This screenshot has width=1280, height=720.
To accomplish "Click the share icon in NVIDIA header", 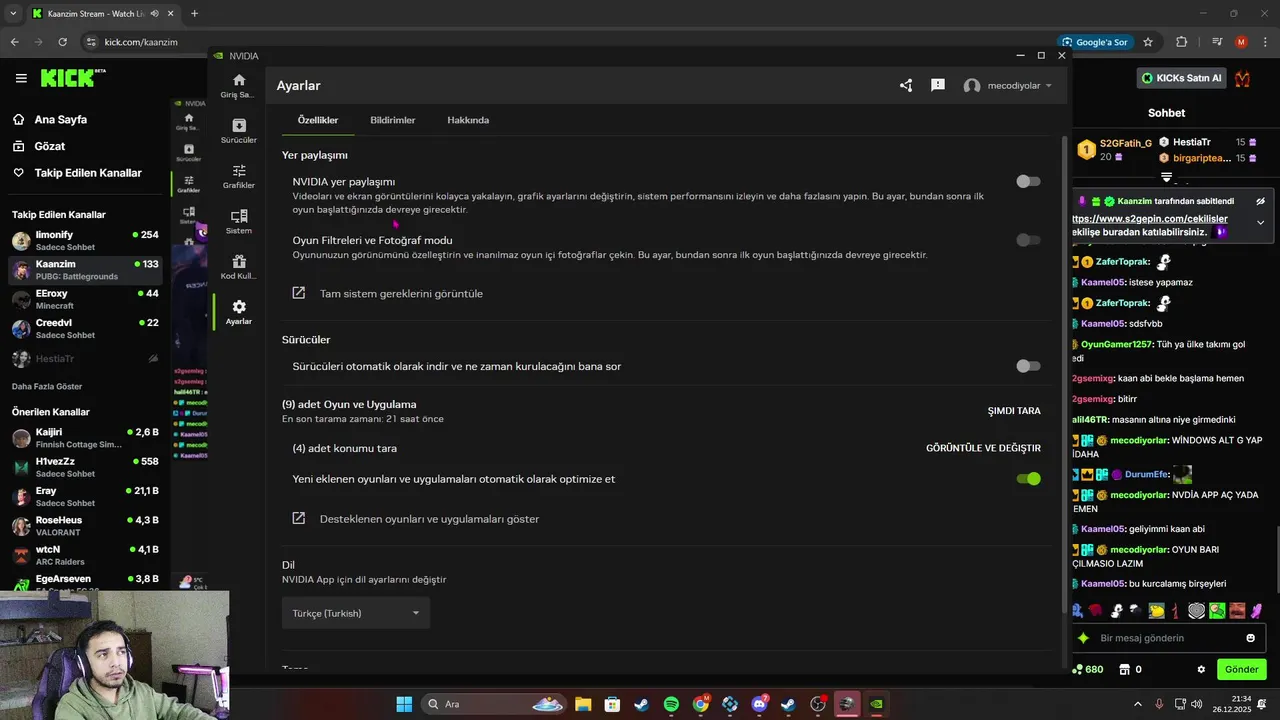I will coord(906,86).
